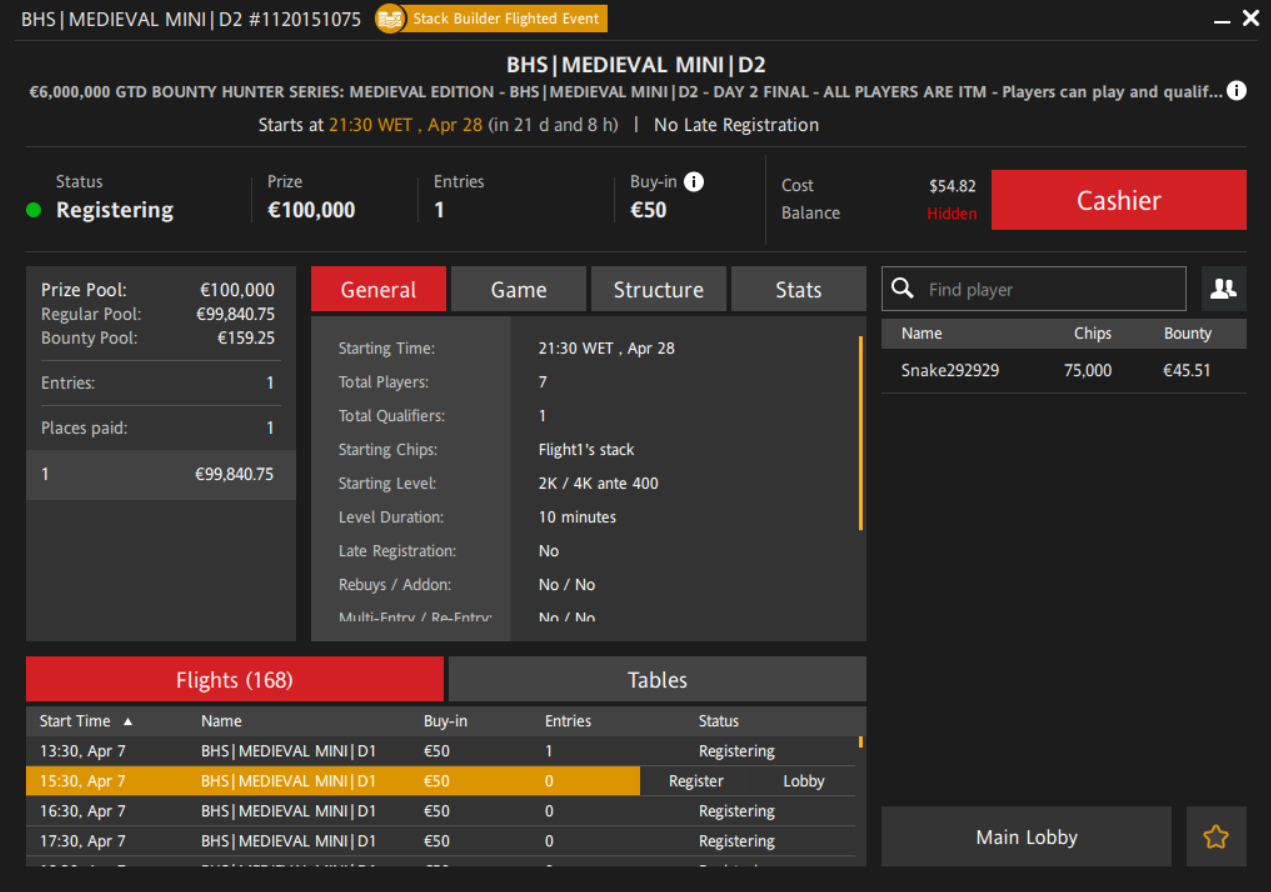Close the tournament lobby window
Image resolution: width=1271 pixels, height=892 pixels.
(1251, 18)
